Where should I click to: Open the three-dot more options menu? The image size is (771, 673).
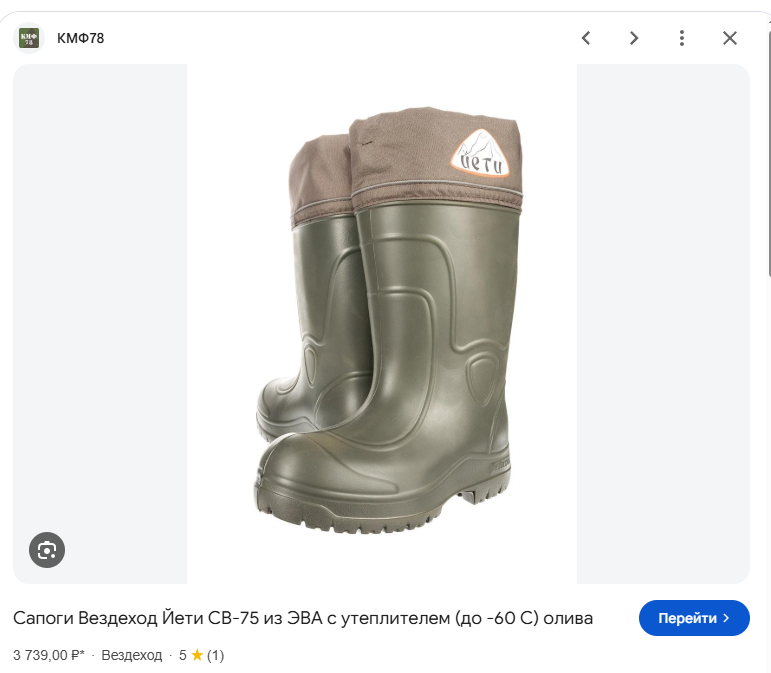pos(682,38)
